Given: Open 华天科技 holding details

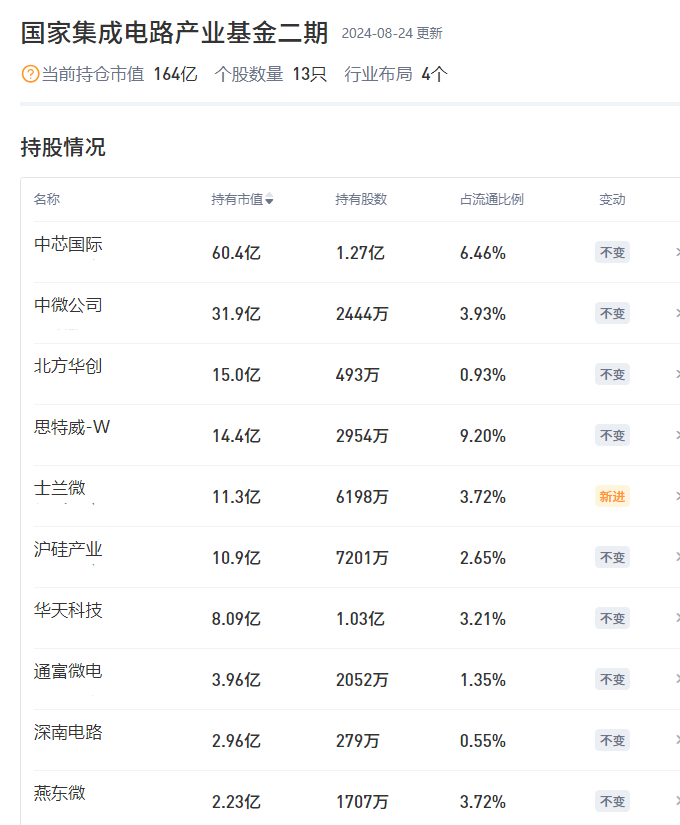Looking at the screenshot, I should [68, 610].
